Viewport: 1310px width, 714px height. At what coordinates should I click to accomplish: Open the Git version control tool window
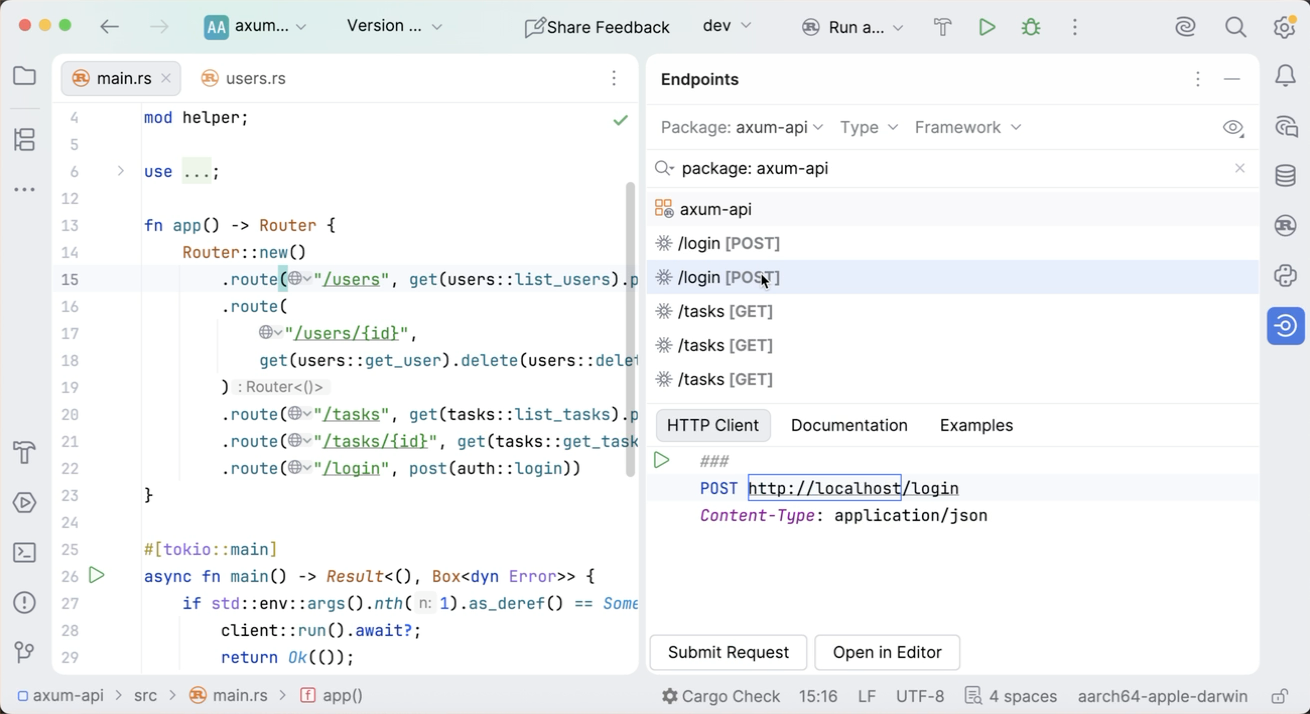click(25, 652)
